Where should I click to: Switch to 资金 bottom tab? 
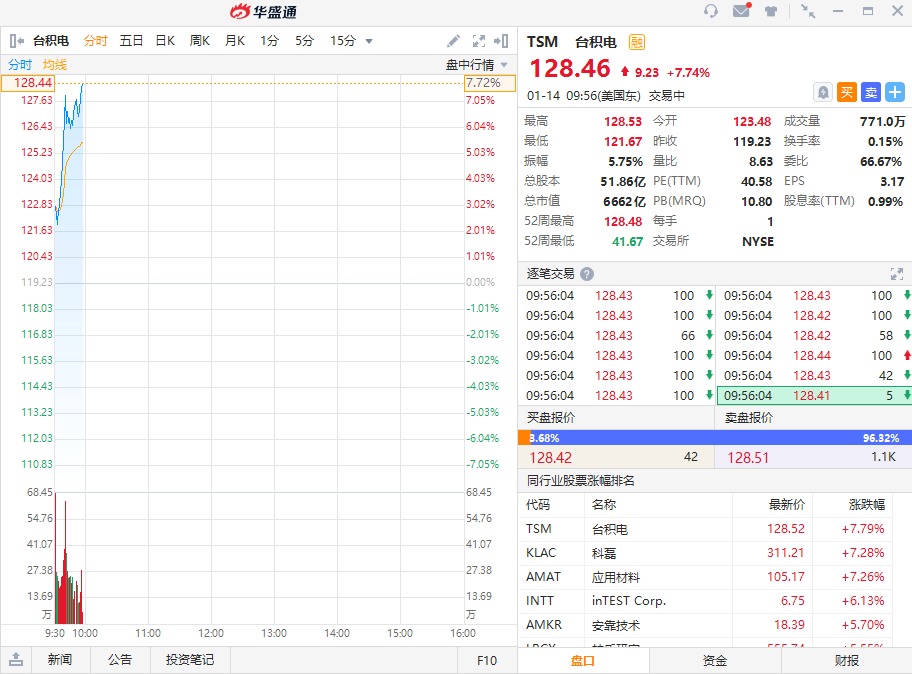click(715, 661)
